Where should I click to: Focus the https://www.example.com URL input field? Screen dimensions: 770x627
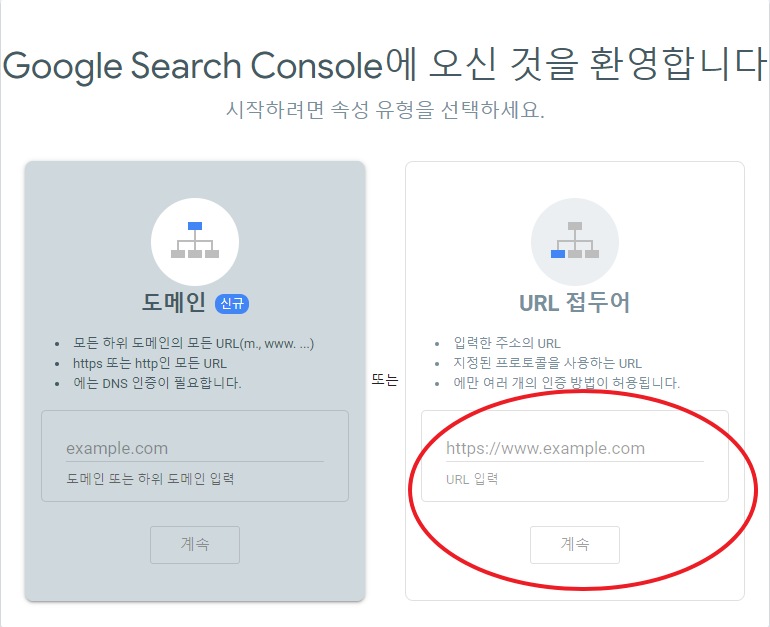pos(575,448)
